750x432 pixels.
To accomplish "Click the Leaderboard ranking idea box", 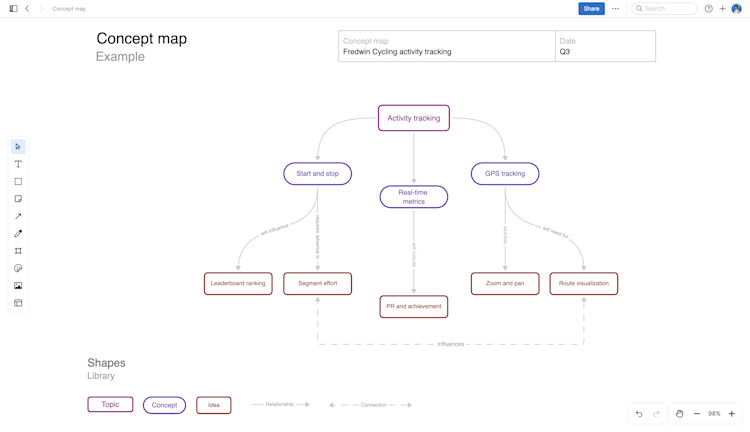I will coord(238,284).
